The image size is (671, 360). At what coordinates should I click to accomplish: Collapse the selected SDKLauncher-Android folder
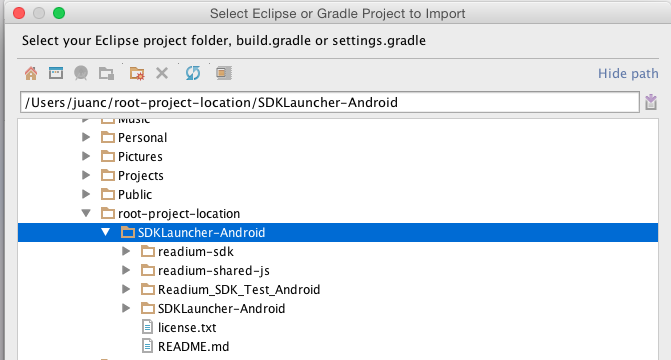(x=106, y=232)
